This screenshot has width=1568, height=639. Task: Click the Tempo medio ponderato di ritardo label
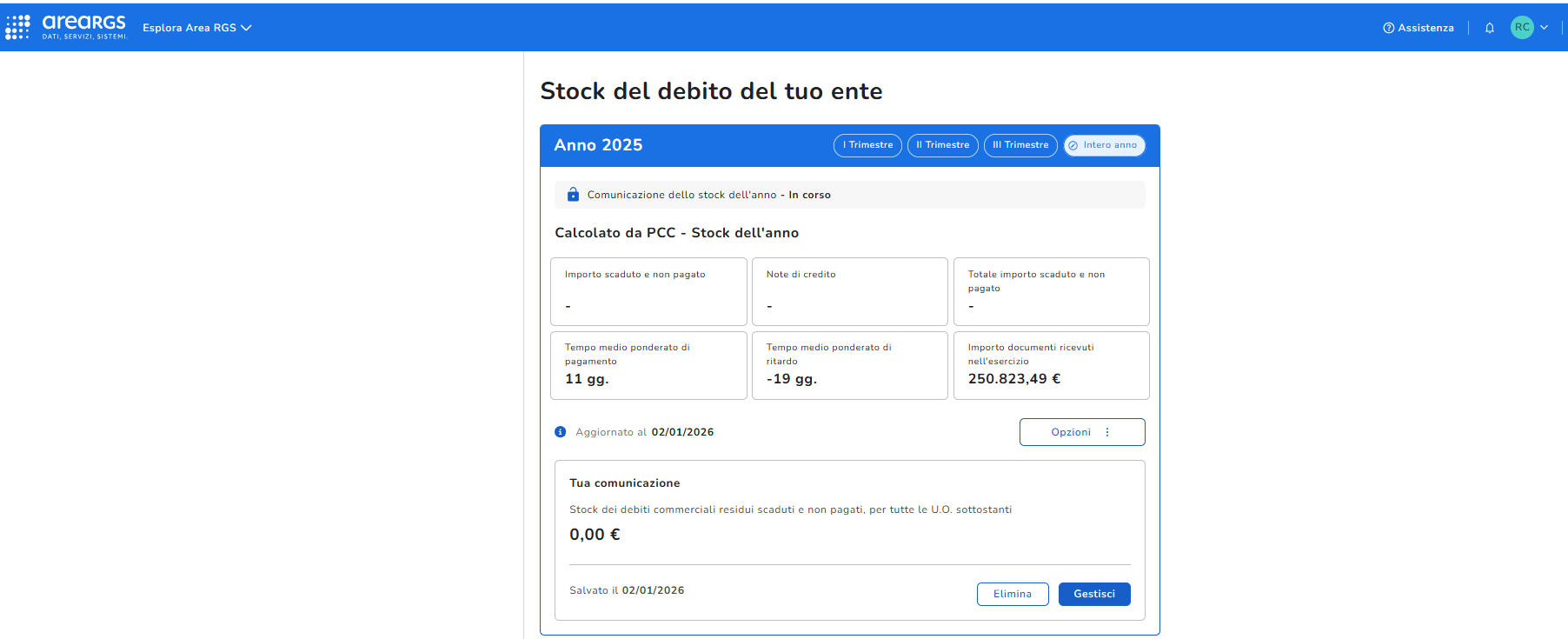[828, 354]
